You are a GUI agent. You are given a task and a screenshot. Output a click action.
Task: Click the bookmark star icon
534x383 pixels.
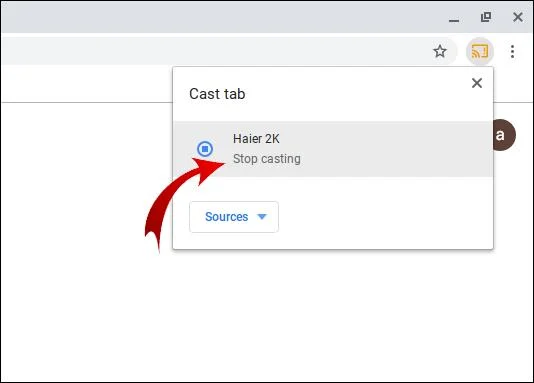pyautogui.click(x=440, y=51)
